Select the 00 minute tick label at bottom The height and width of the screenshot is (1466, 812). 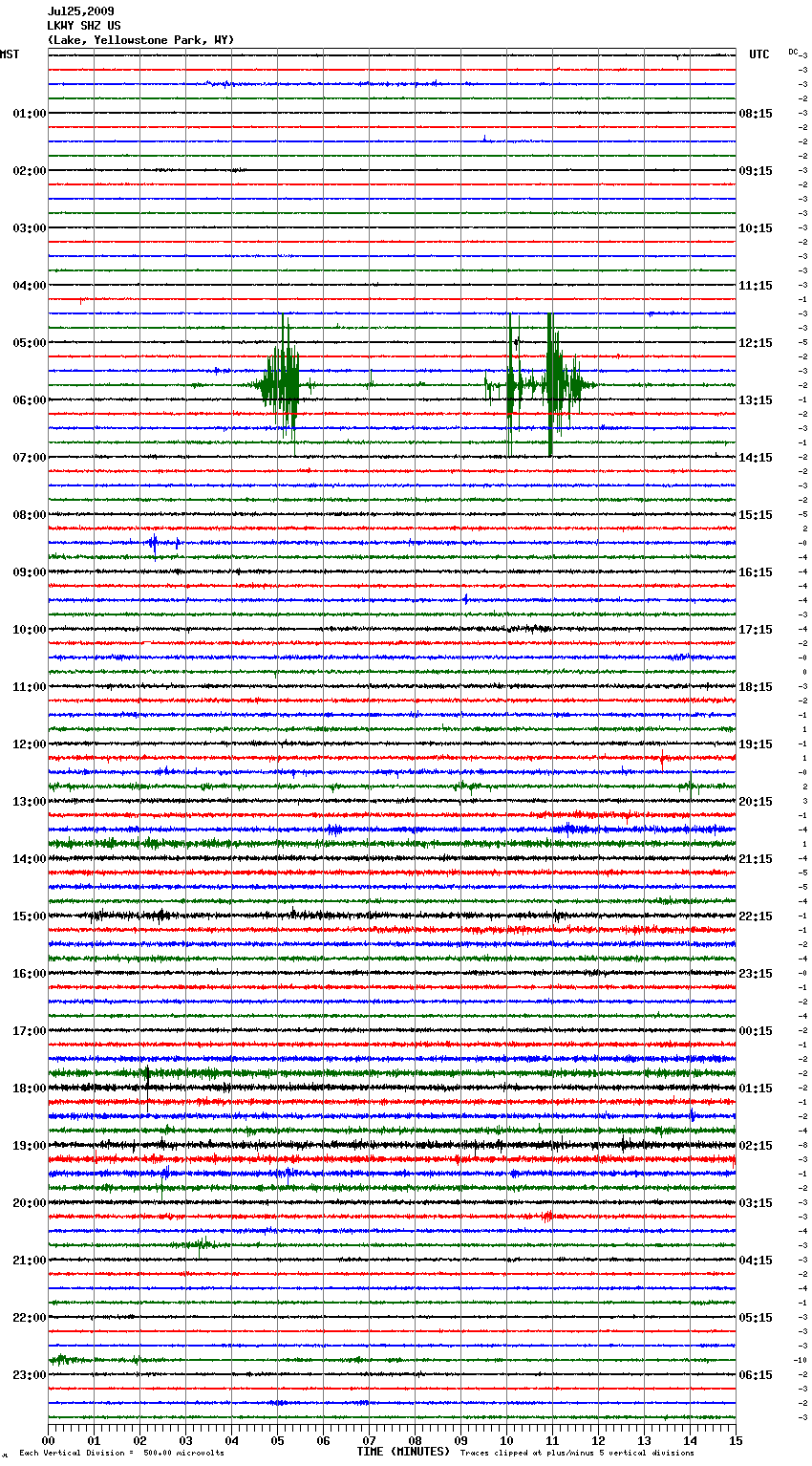(x=49, y=1440)
